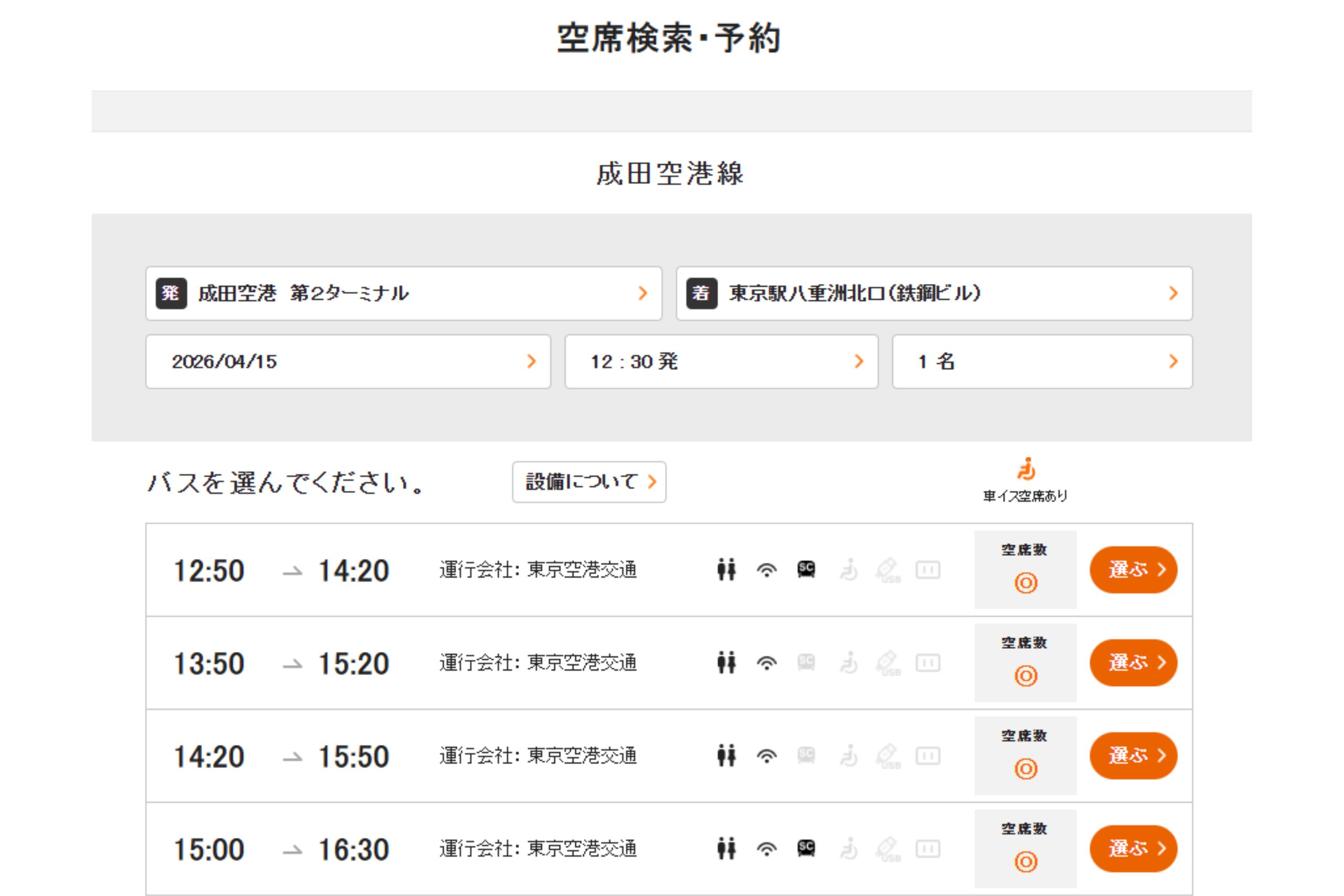
Task: Click the 空席数 symbol on the 14:20 bus
Action: [x=1026, y=768]
